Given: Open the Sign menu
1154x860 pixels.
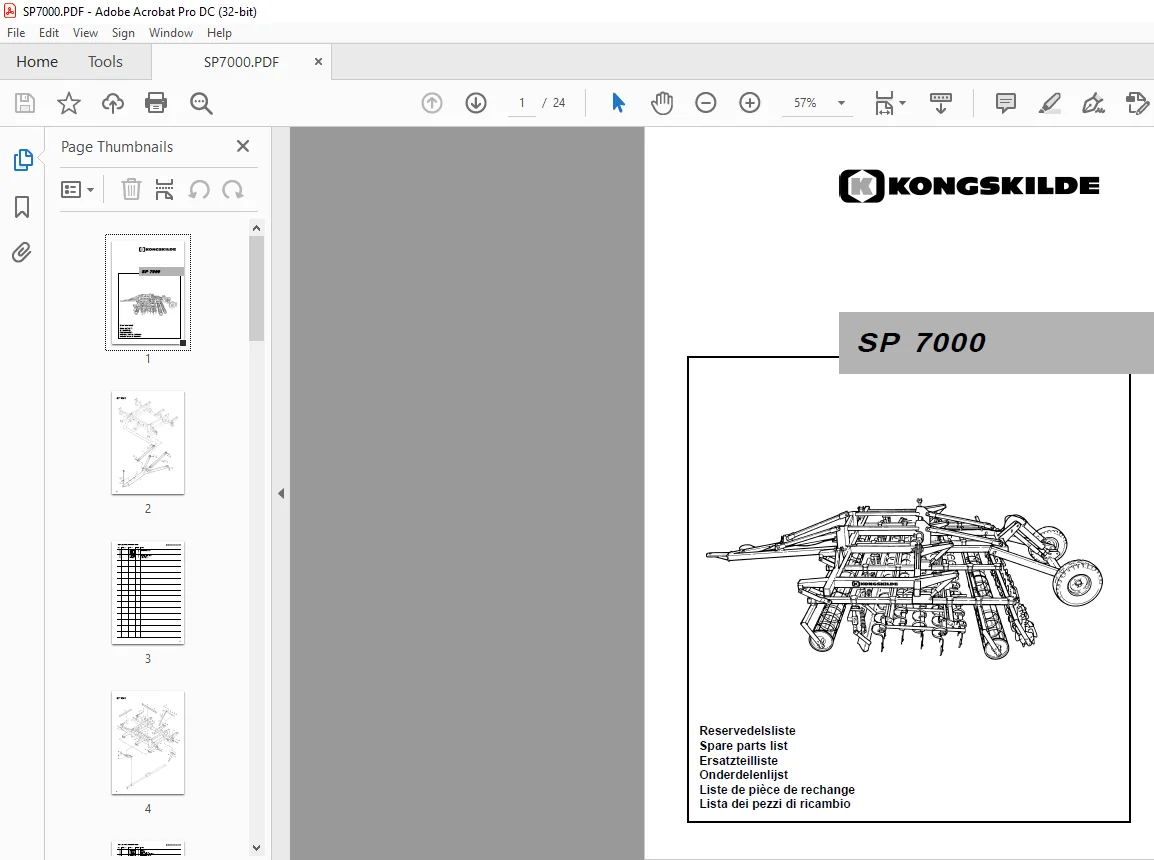Looking at the screenshot, I should click(x=123, y=33).
